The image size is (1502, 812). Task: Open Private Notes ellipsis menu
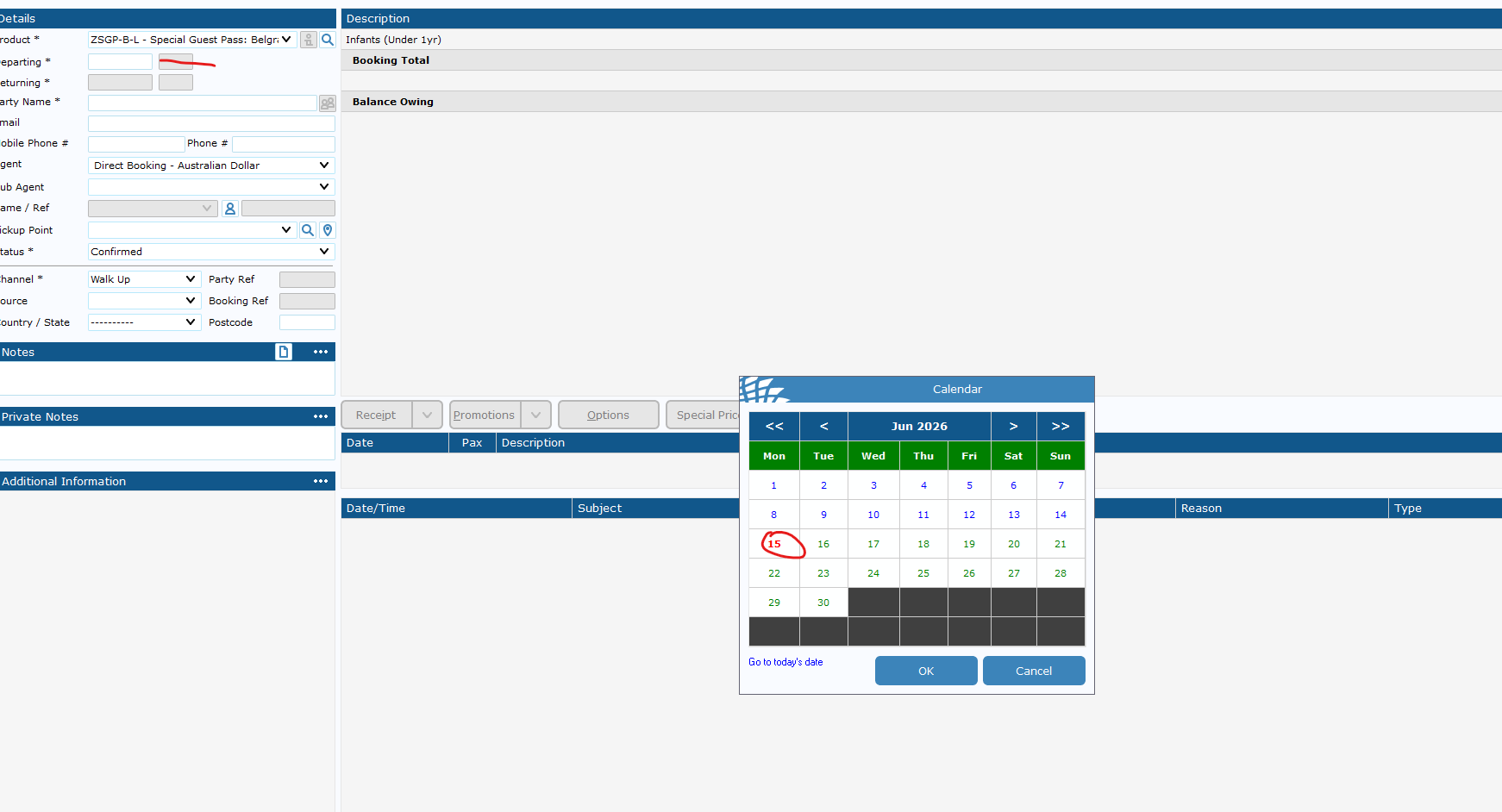pyautogui.click(x=321, y=416)
